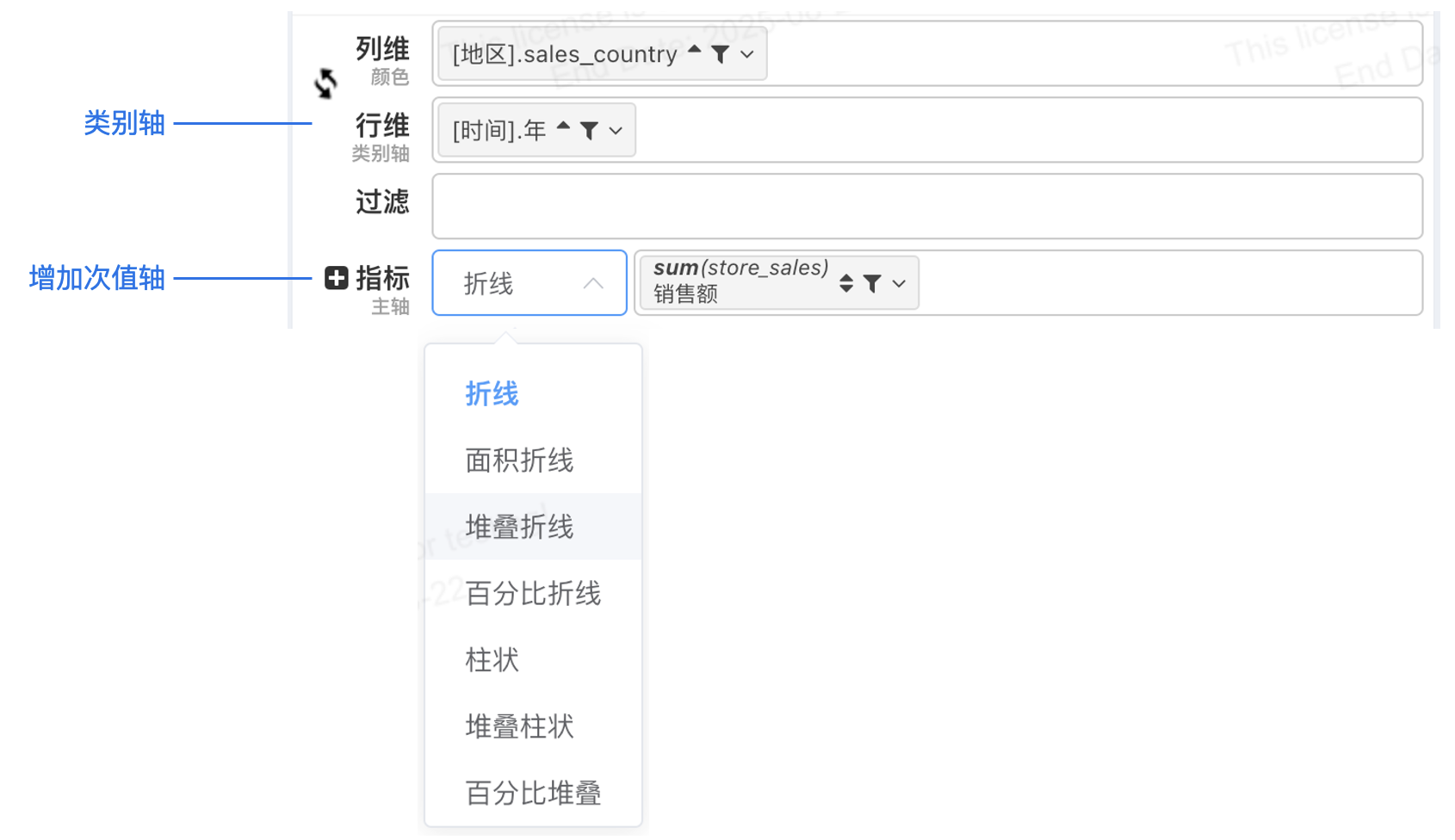Click the plus icon to add secondary axis
The image size is (1455, 840).
point(336,278)
